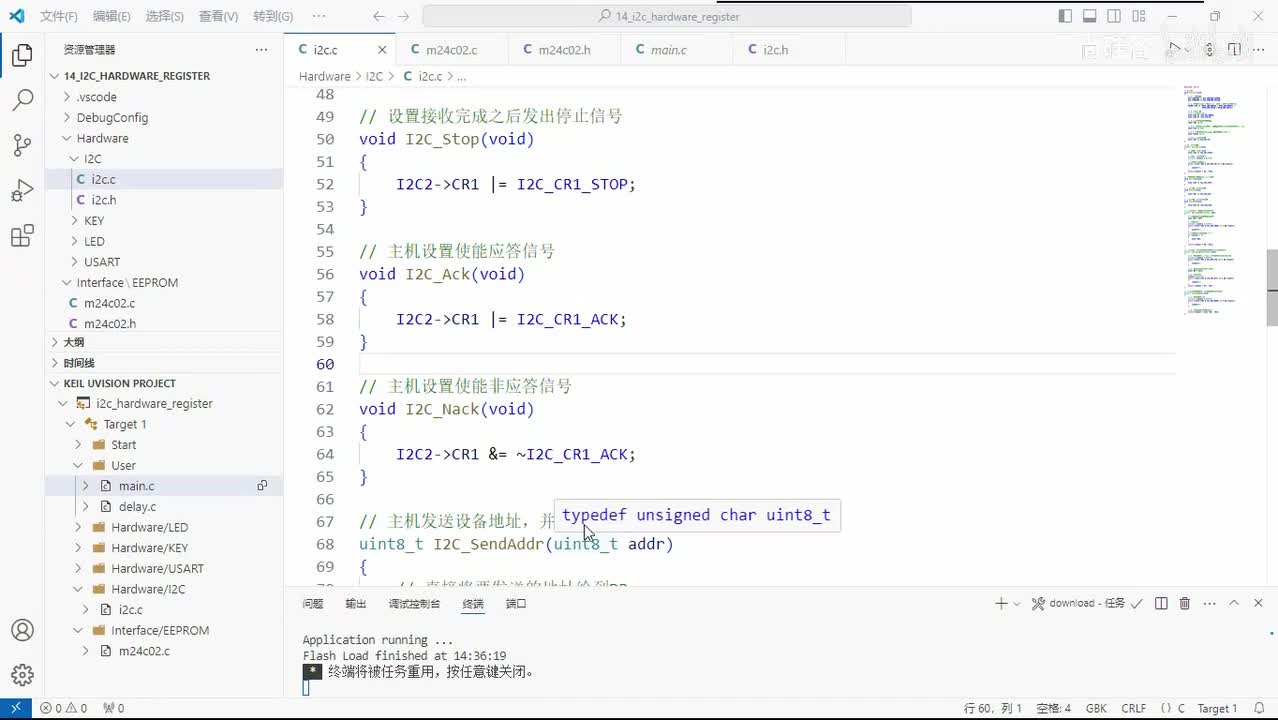Viewport: 1278px width, 720px height.
Task: Open the Explorer view in activity bar
Action: coord(22,56)
